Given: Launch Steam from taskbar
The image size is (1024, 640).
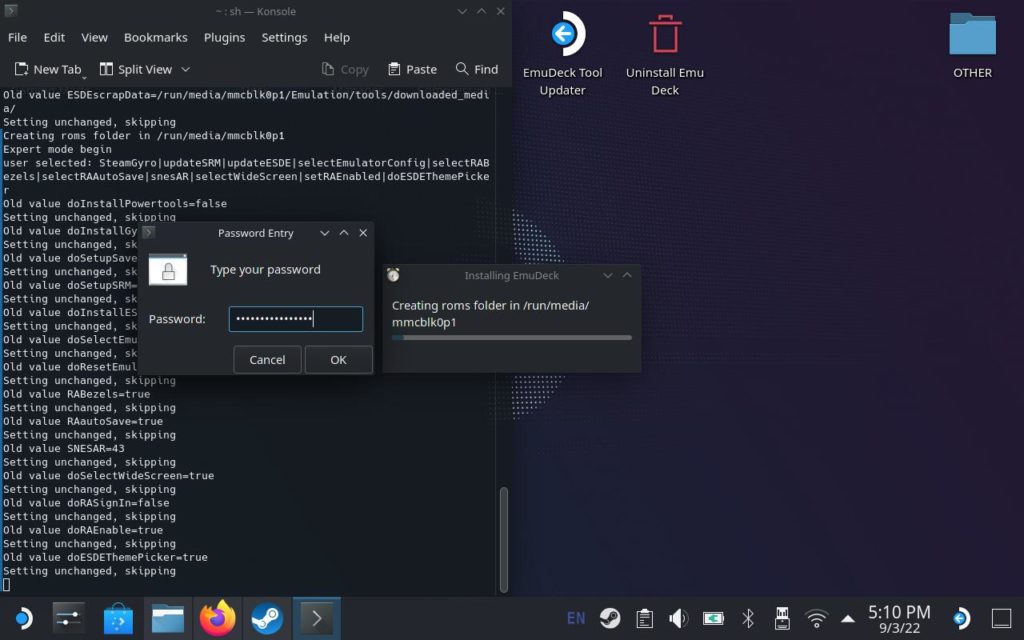Looking at the screenshot, I should (267, 618).
